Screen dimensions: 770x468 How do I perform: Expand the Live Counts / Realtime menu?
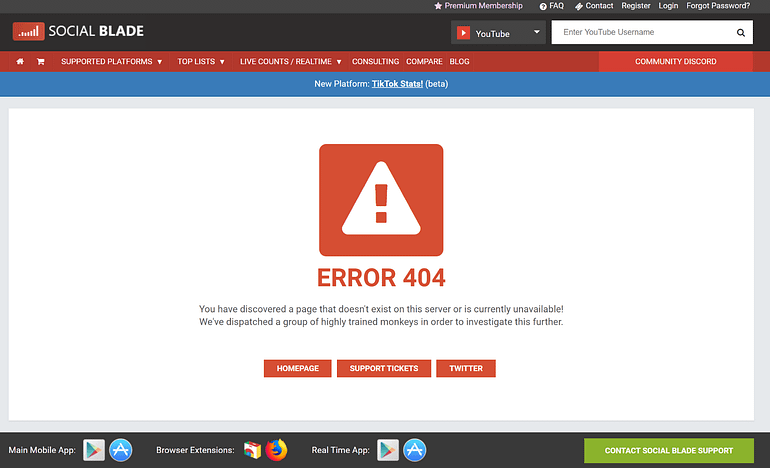(290, 62)
